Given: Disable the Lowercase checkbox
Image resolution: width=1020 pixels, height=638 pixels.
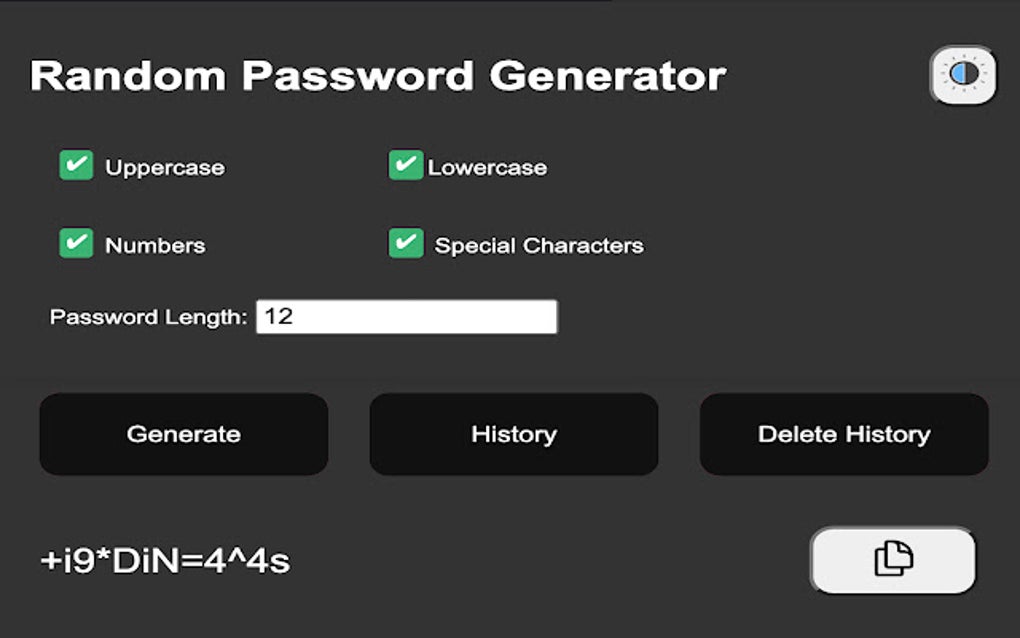Looking at the screenshot, I should point(405,166).
